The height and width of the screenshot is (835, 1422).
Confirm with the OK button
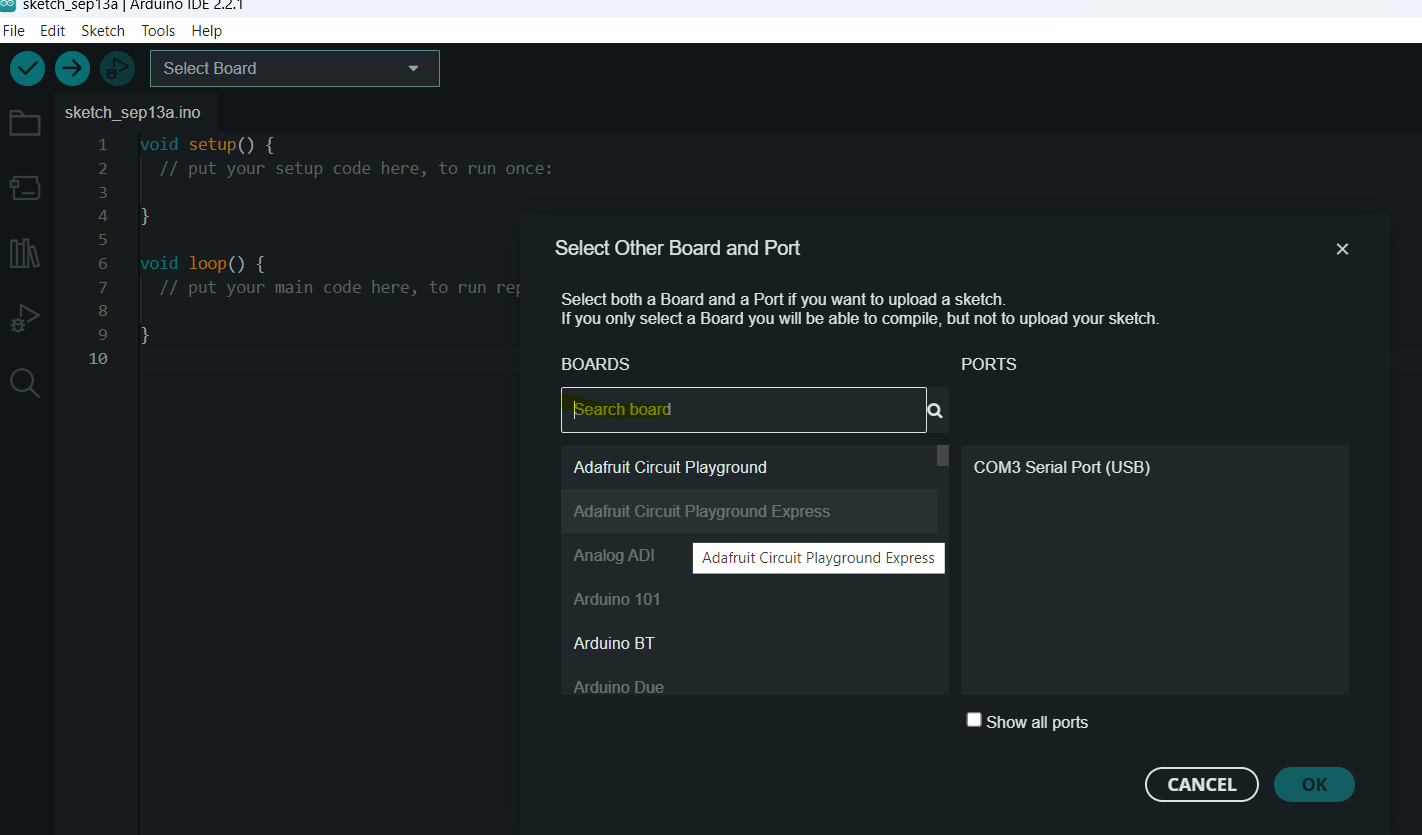1314,785
